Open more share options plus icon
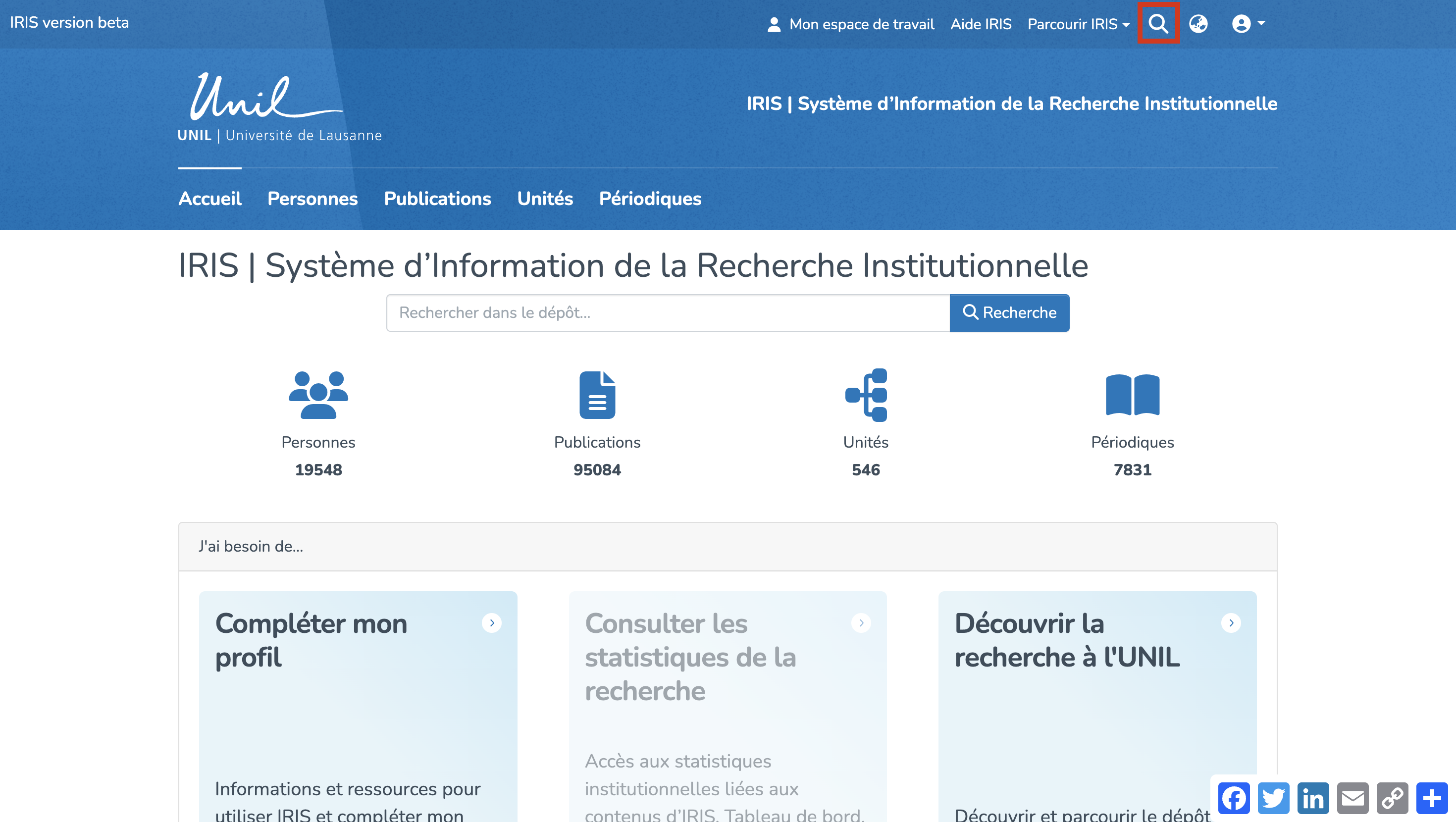The height and width of the screenshot is (822, 1456). coord(1432,798)
